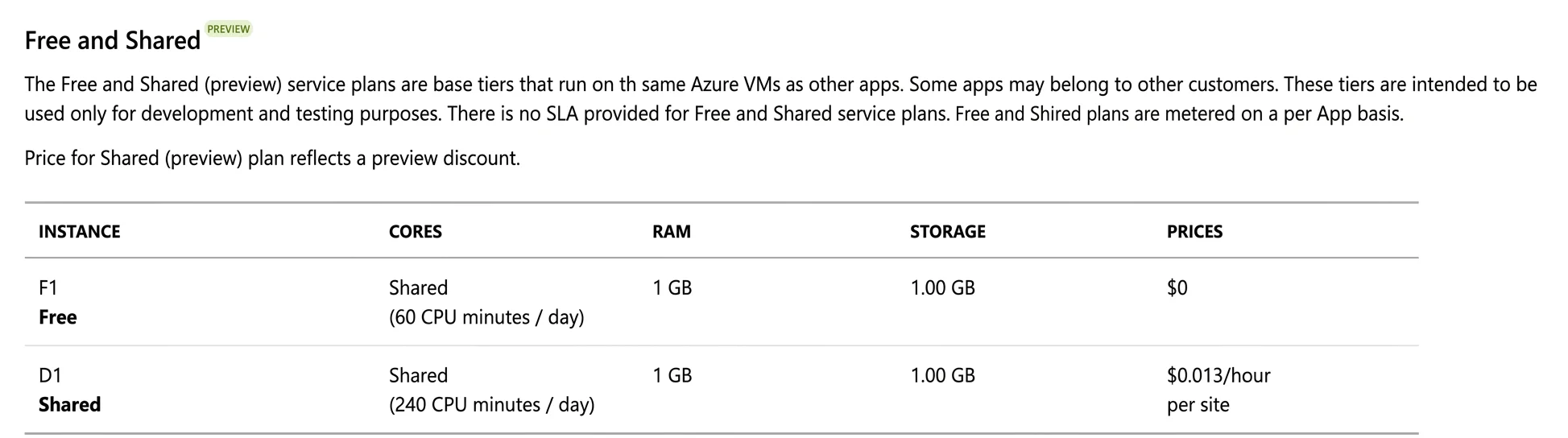The width and height of the screenshot is (1568, 438).
Task: Click the 240 CPU minutes / day text
Action: click(x=492, y=404)
